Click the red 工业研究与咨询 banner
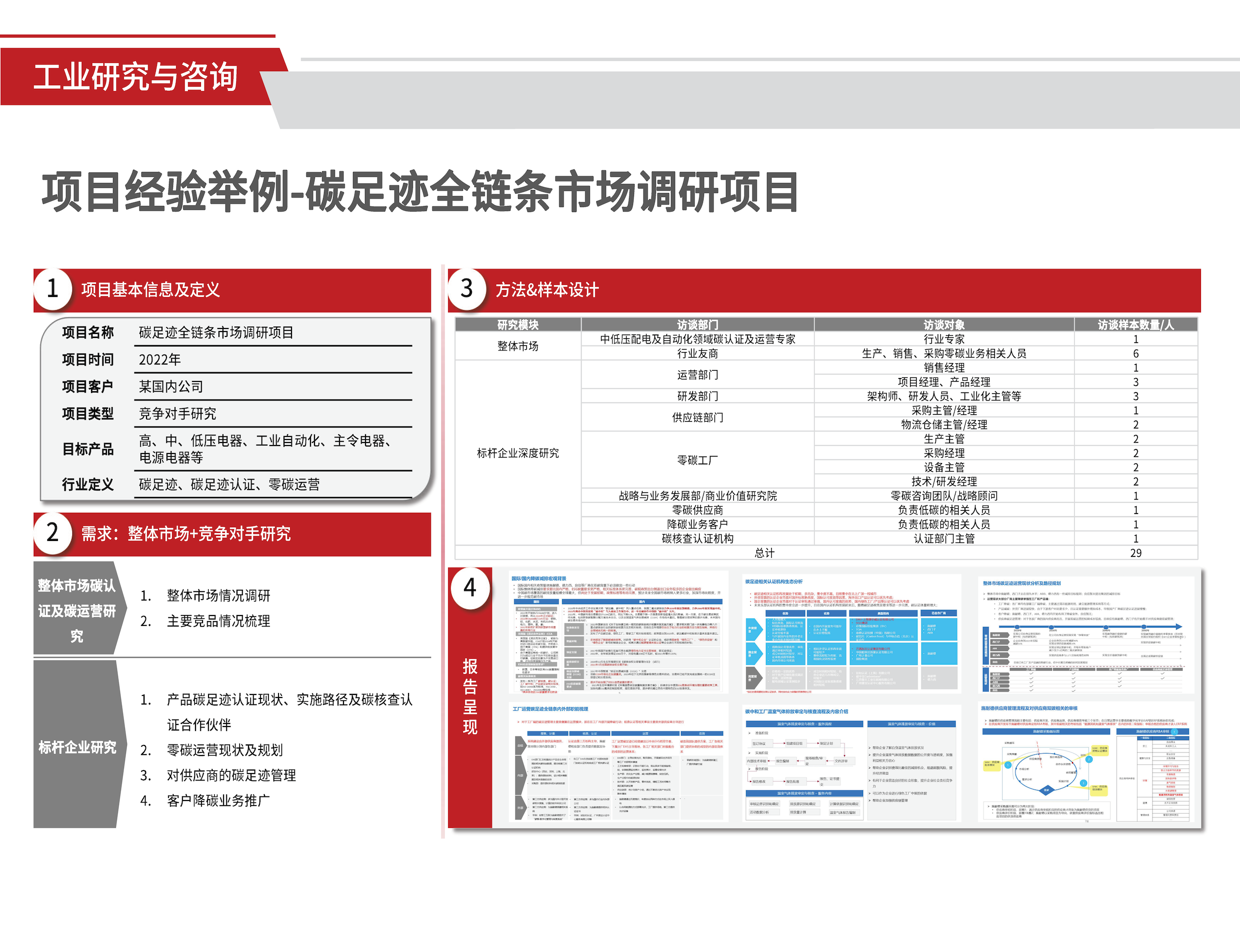Image resolution: width=1240 pixels, height=952 pixels. pos(136,77)
